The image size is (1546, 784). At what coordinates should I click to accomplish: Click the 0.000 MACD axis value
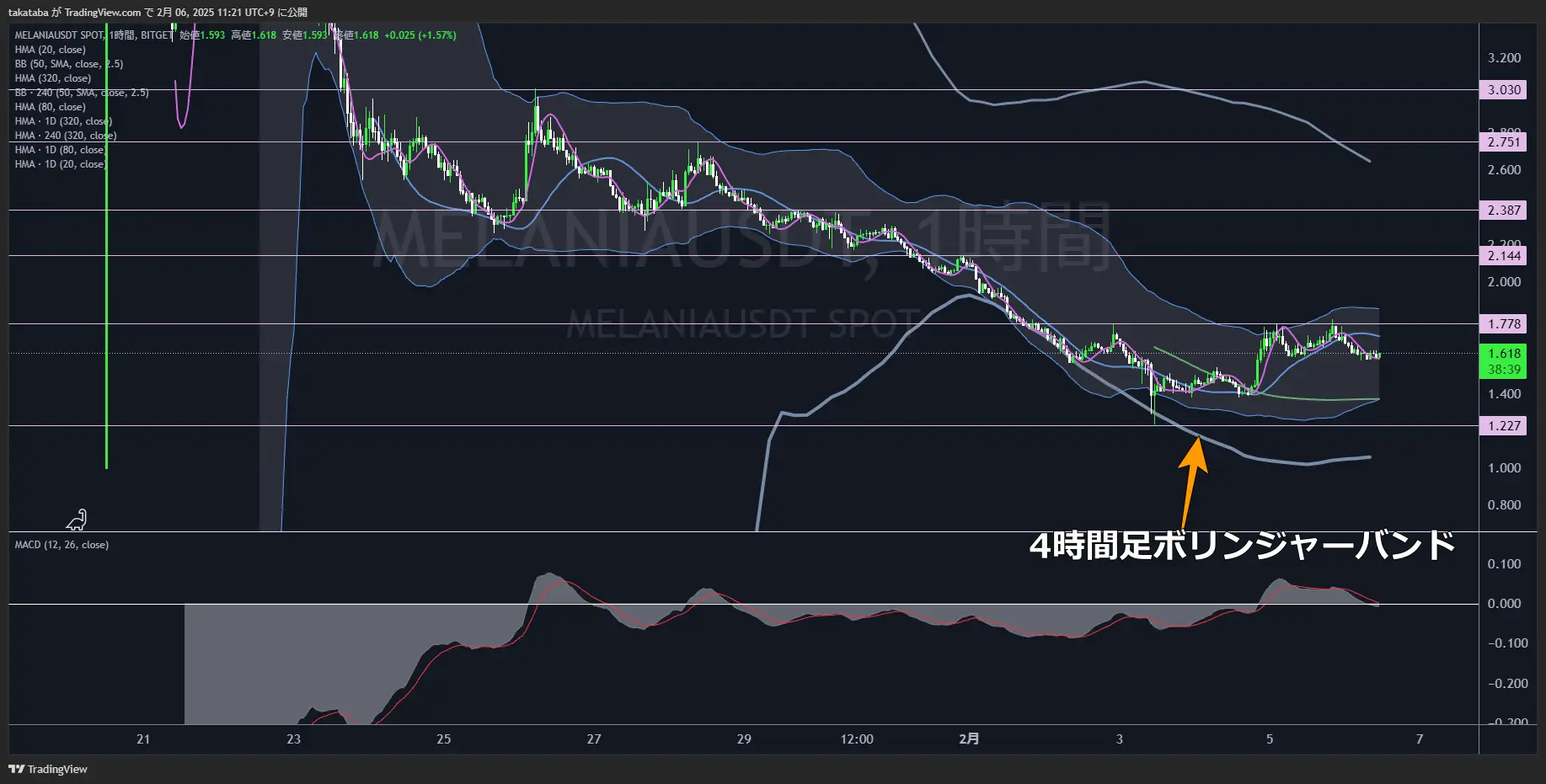click(1504, 604)
